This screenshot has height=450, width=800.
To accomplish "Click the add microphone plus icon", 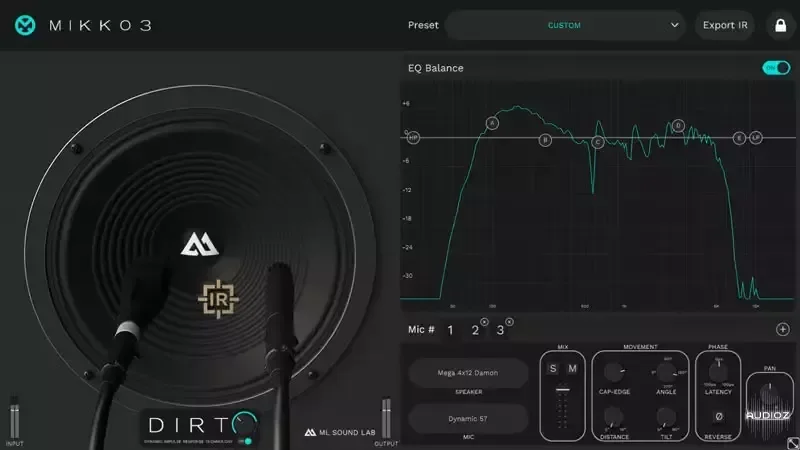I will 783,330.
